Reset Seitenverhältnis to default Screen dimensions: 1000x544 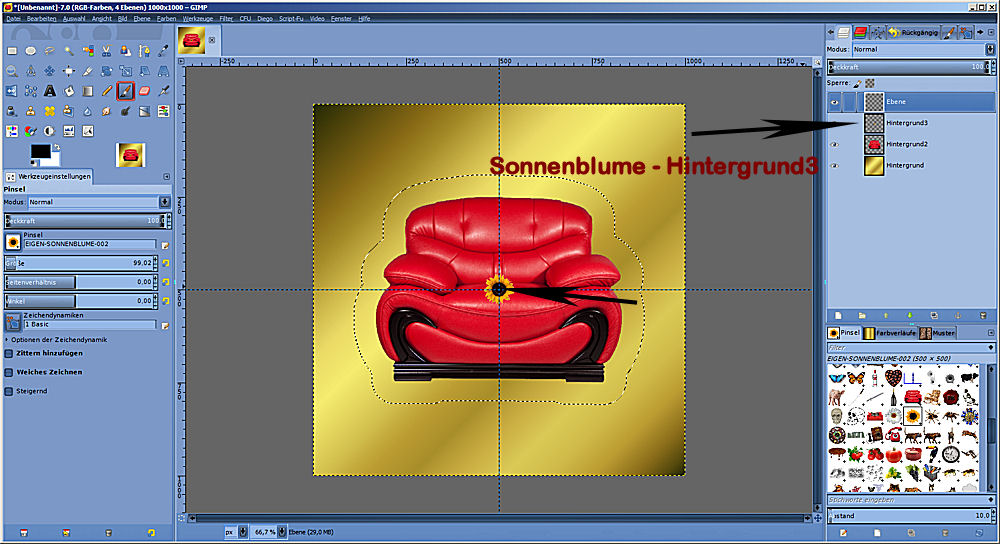click(x=166, y=282)
